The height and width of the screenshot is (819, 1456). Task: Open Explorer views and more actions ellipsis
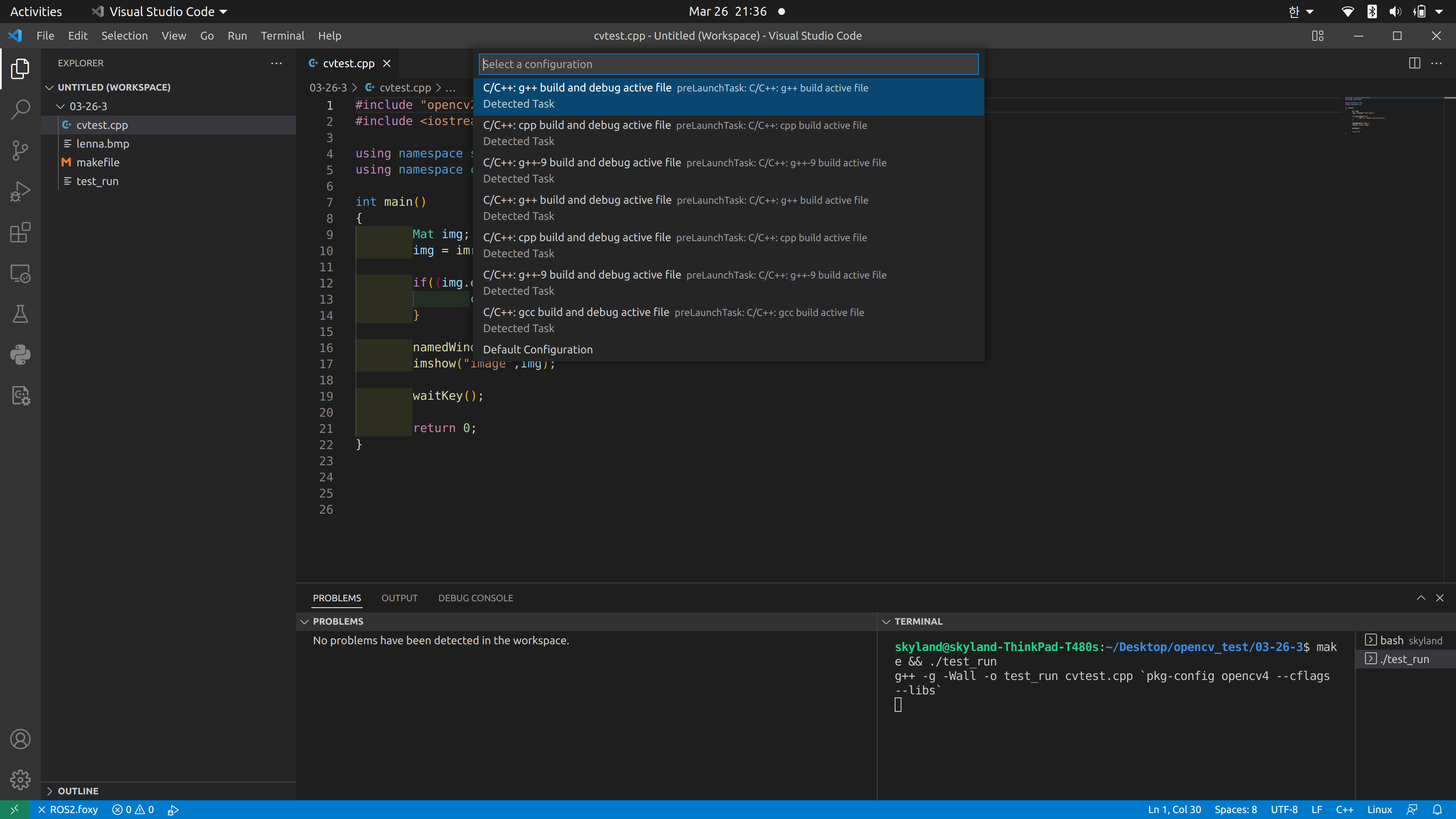[276, 63]
